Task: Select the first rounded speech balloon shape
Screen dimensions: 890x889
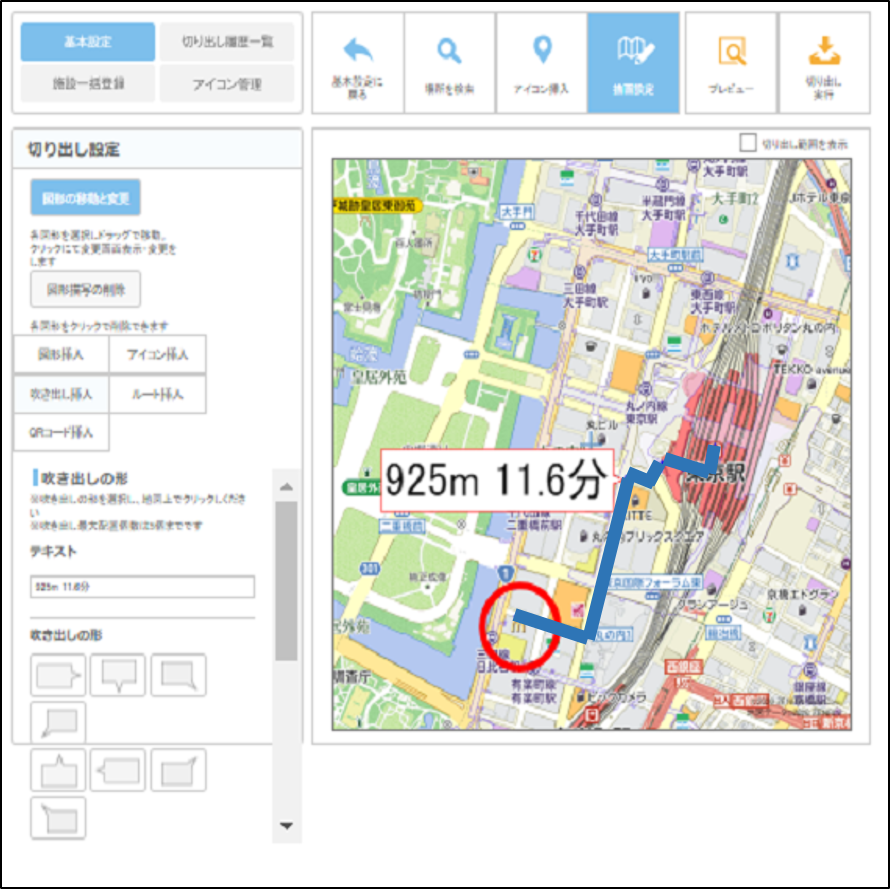Action: [x=57, y=674]
